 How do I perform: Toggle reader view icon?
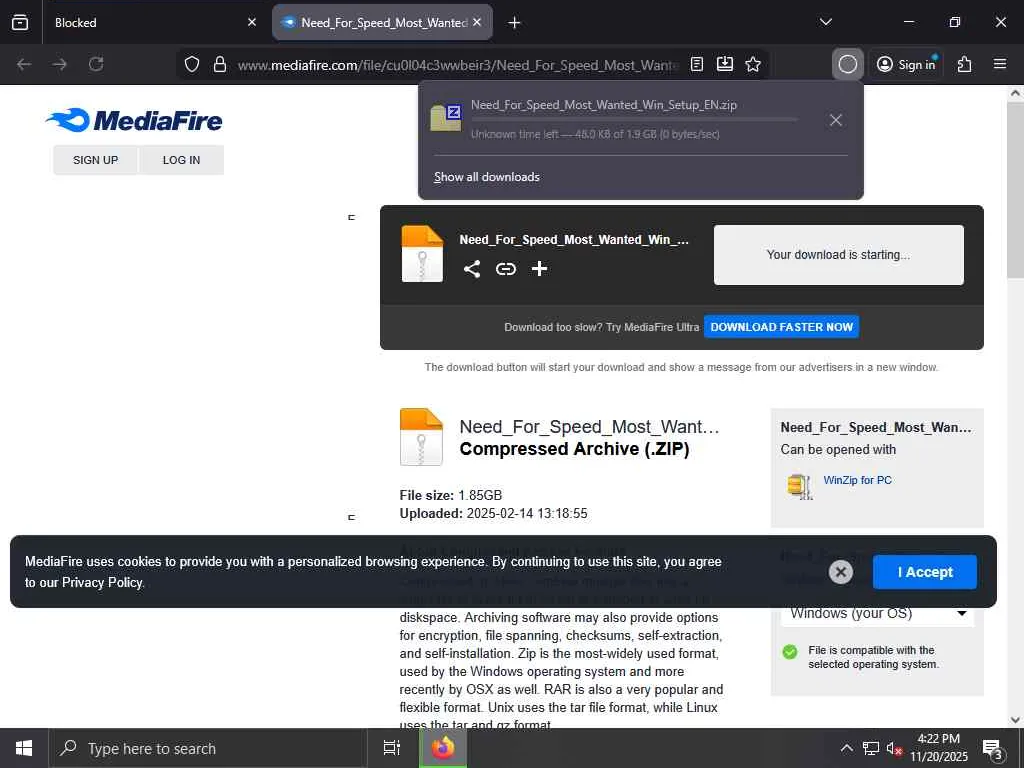point(697,64)
